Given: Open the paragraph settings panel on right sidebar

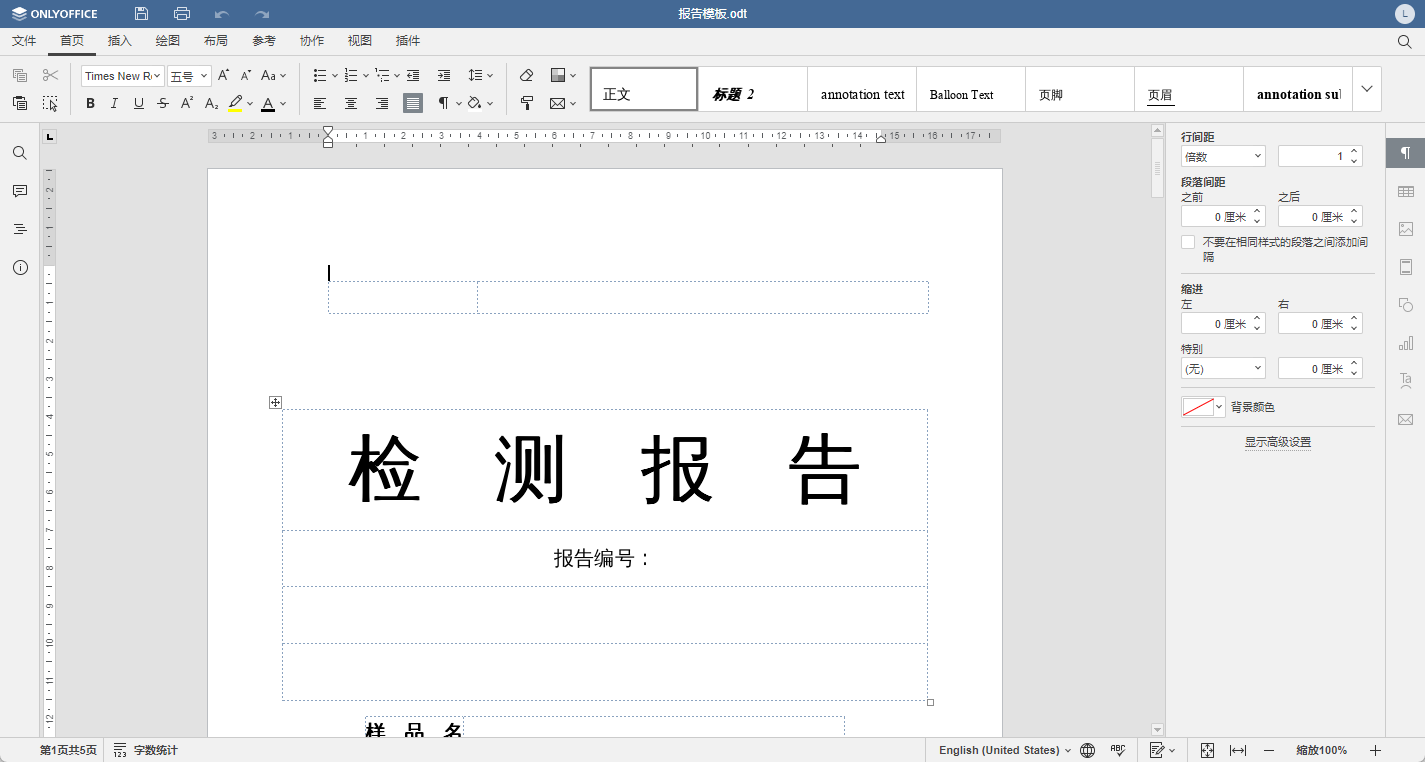Looking at the screenshot, I should (x=1406, y=153).
